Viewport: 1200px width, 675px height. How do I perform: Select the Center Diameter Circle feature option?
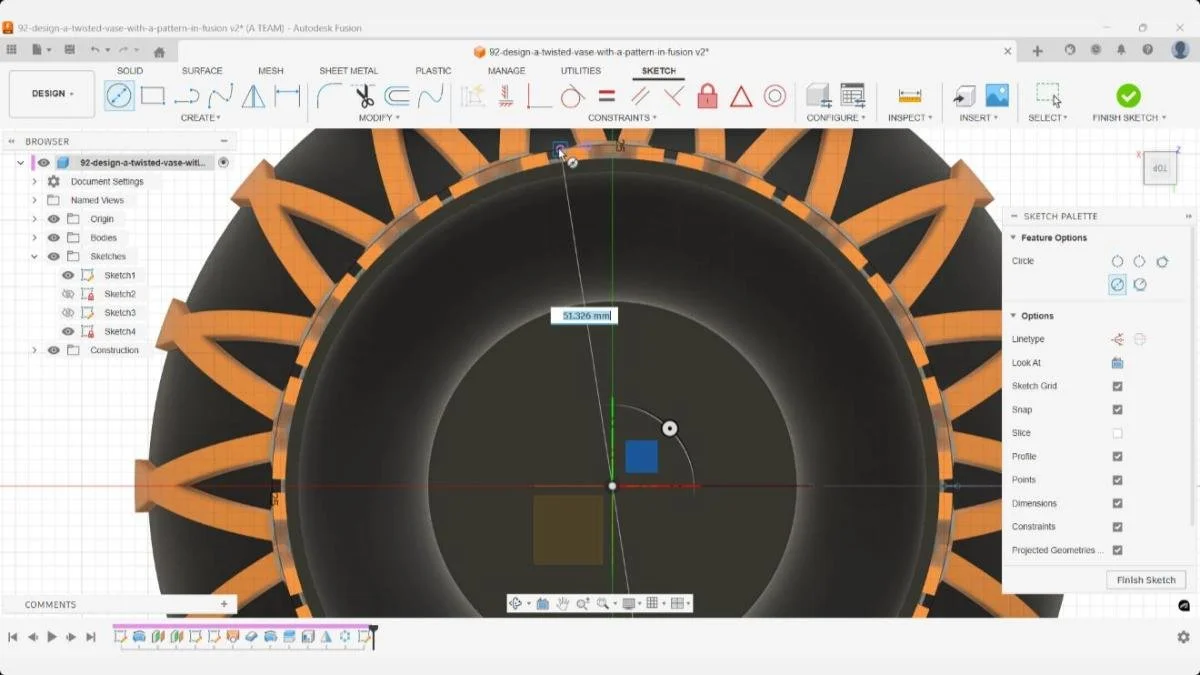(x=1116, y=284)
